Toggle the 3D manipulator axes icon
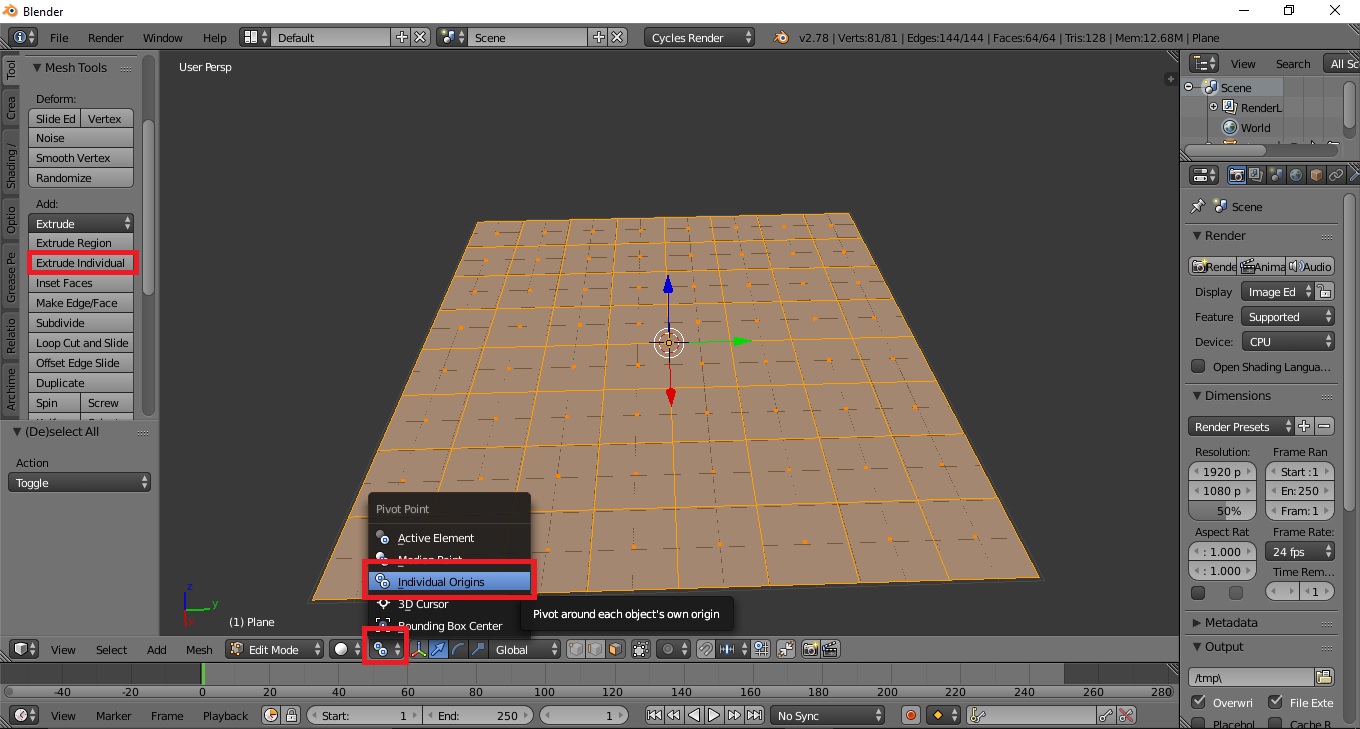This screenshot has height=729, width=1360. tap(418, 649)
